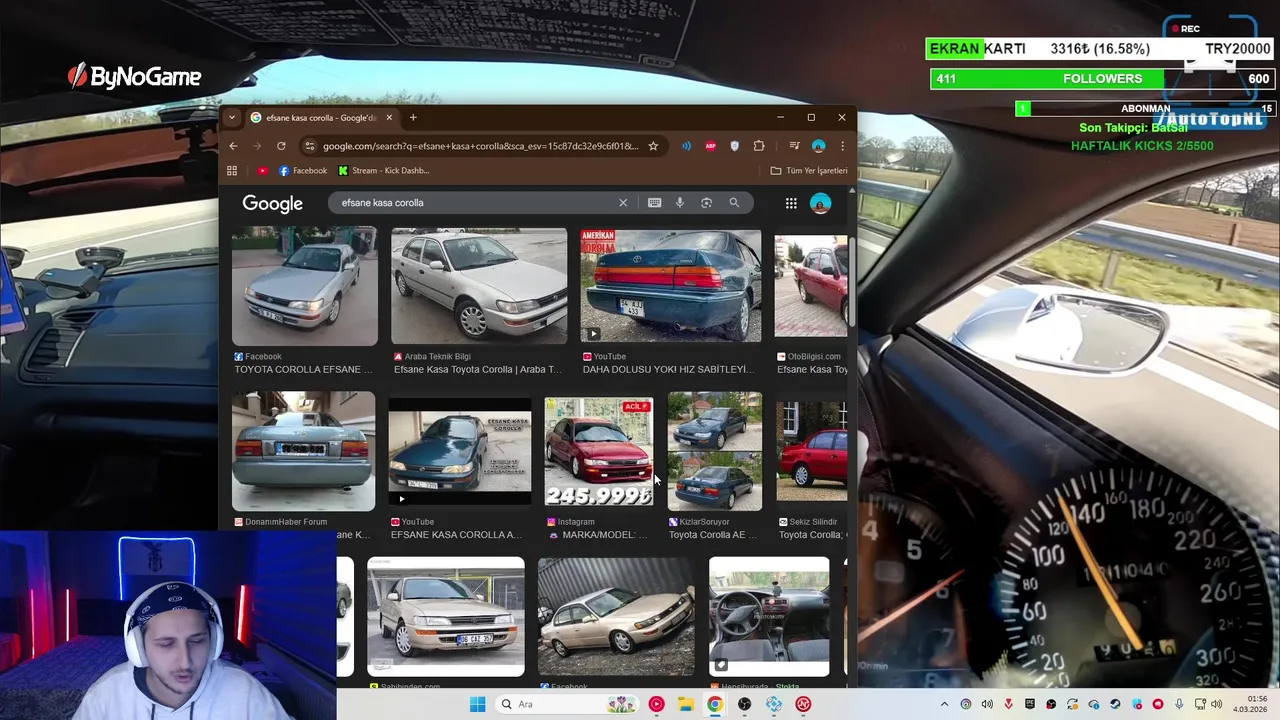Screen dimensions: 1280x720
Task: Open the Extensions puzzle-piece menu
Action: point(759,146)
